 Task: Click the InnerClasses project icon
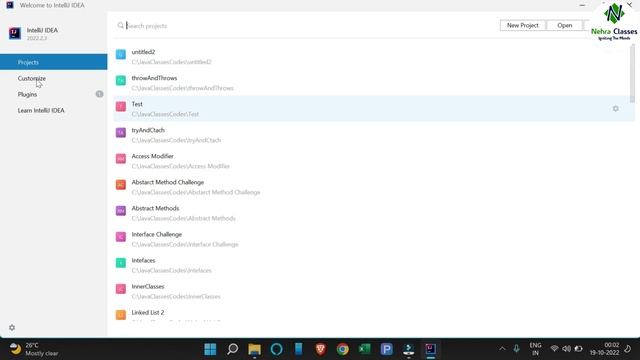tap(121, 289)
